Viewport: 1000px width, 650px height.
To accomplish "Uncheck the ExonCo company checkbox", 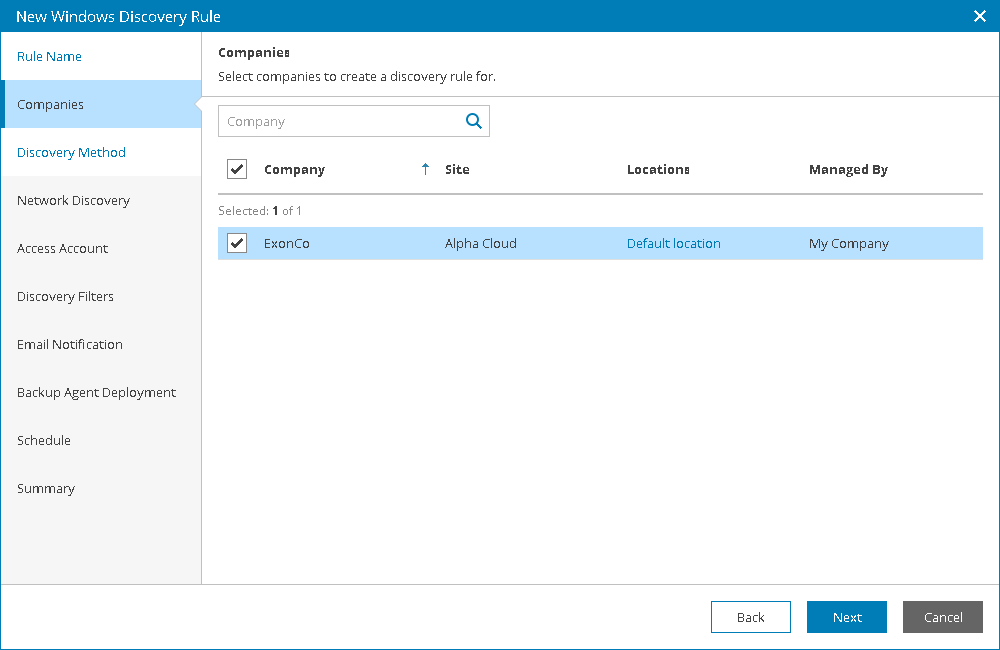I will (237, 243).
